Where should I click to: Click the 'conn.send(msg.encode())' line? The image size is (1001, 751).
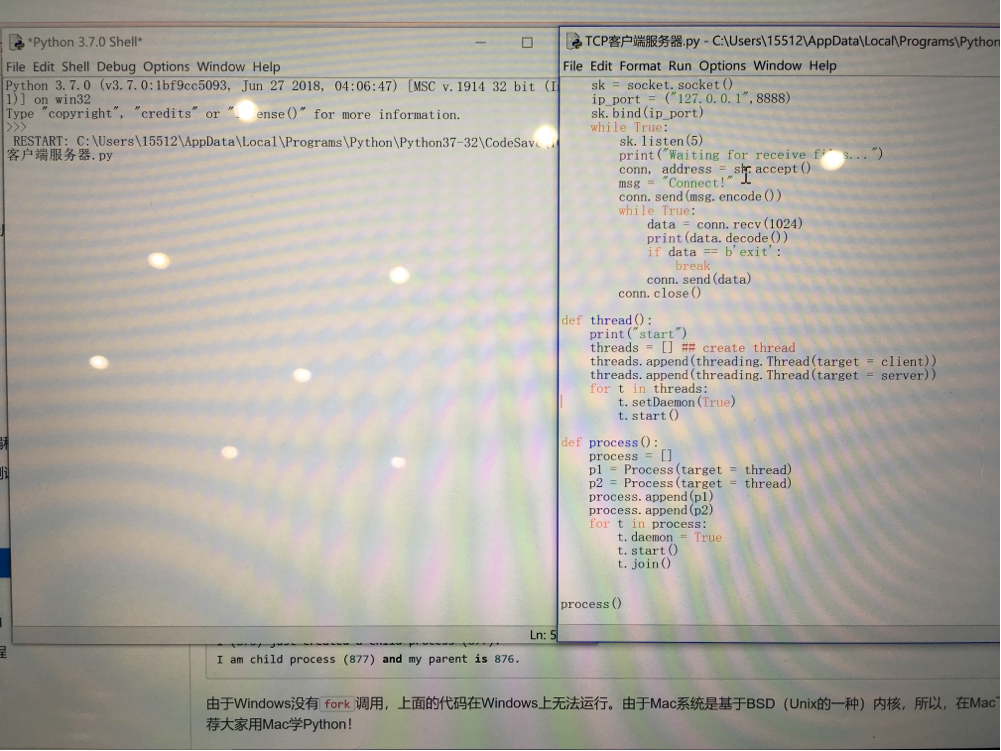click(700, 197)
